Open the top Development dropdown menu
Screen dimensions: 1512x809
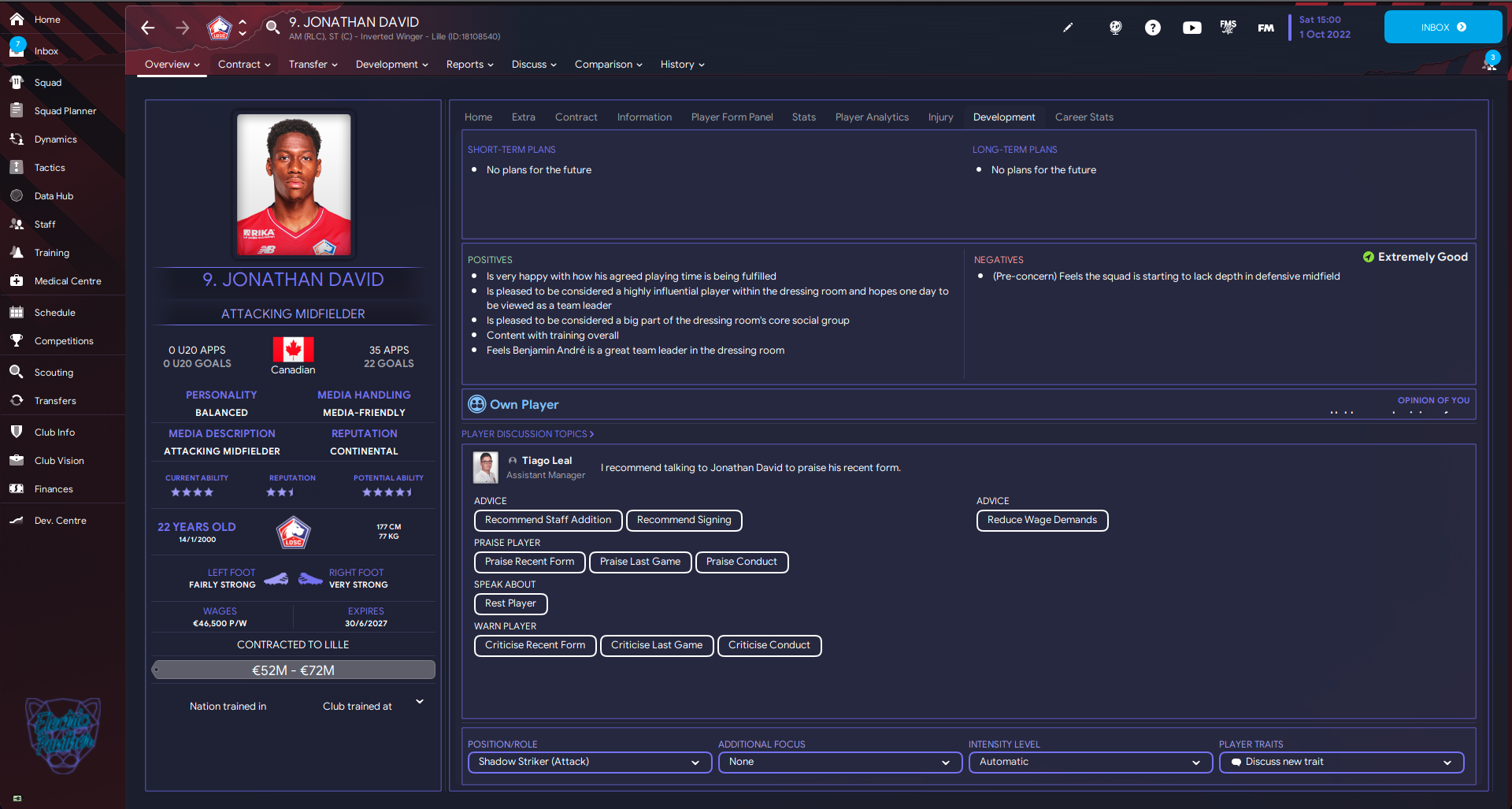(x=391, y=65)
